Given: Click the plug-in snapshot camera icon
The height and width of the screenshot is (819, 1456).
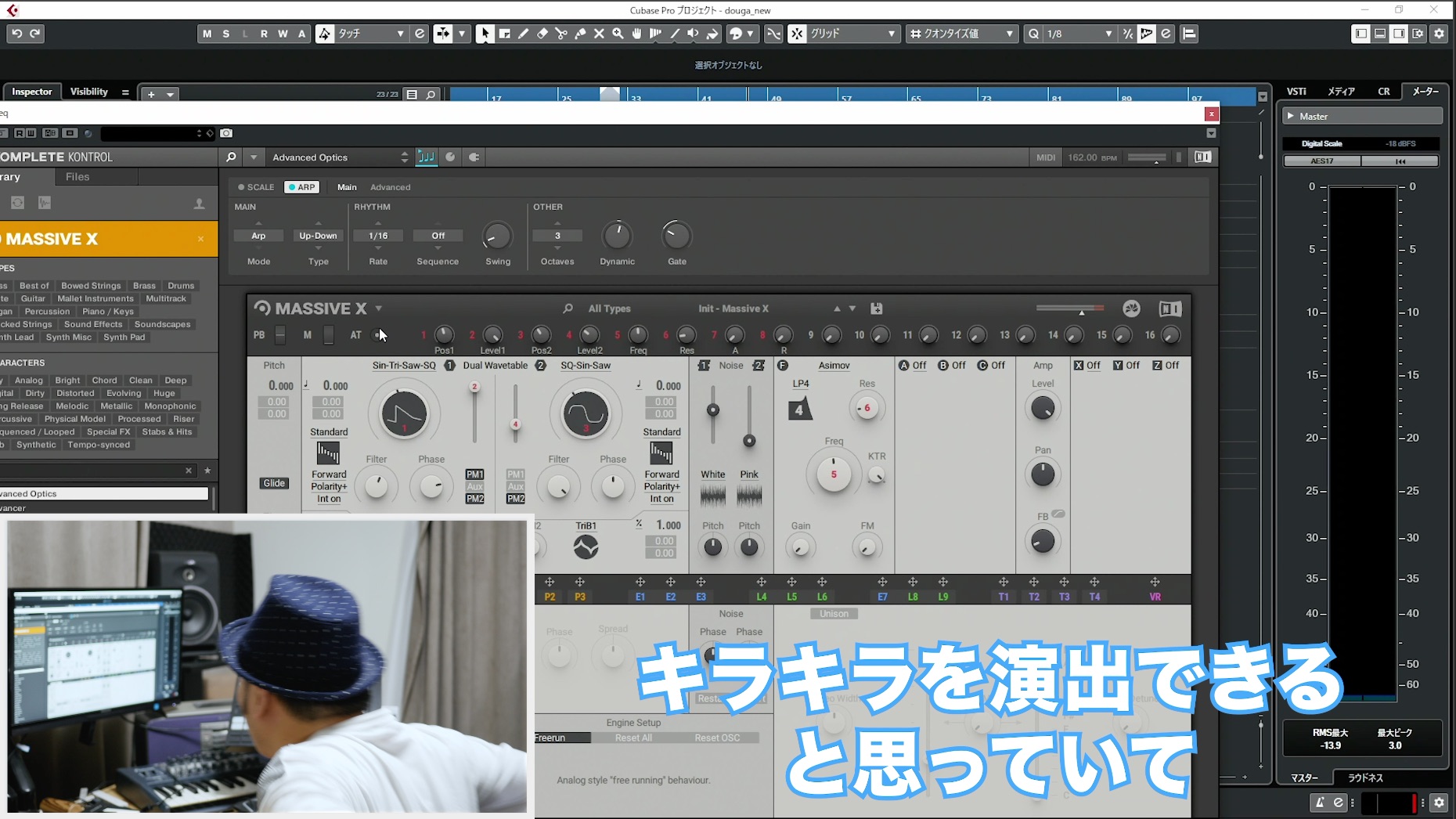Looking at the screenshot, I should (226, 133).
